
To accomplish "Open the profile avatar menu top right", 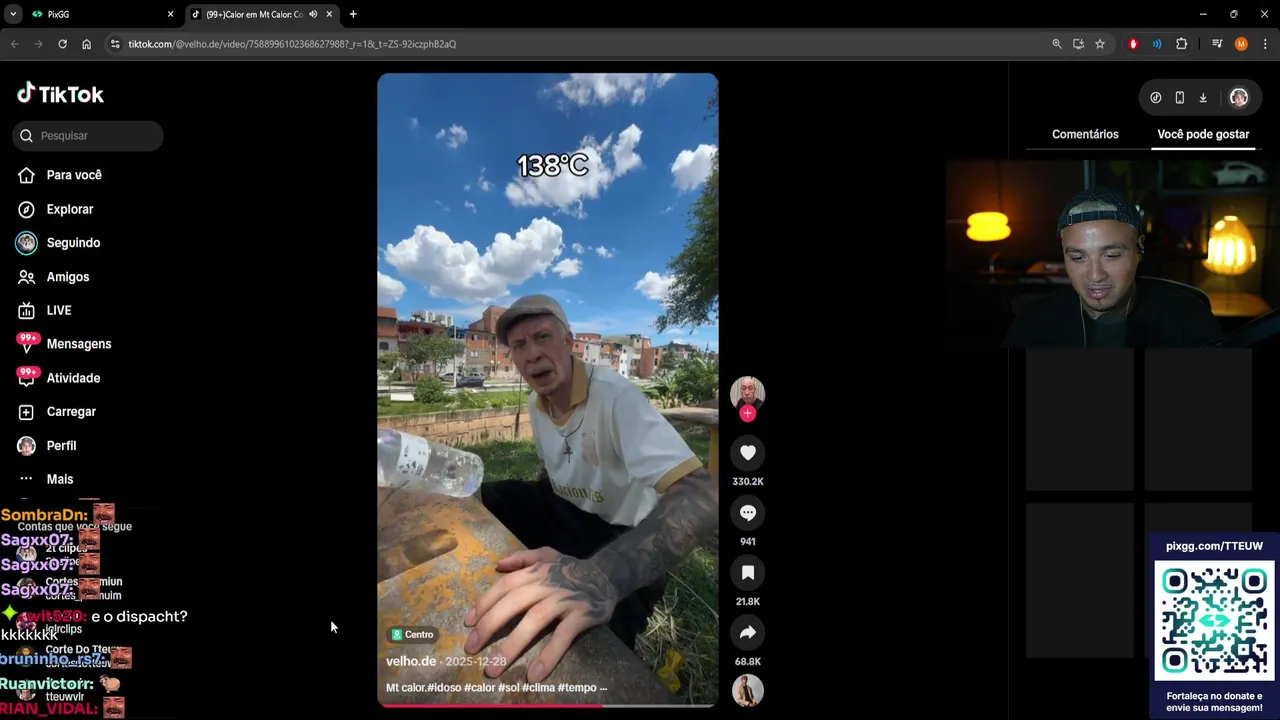I will [1239, 98].
